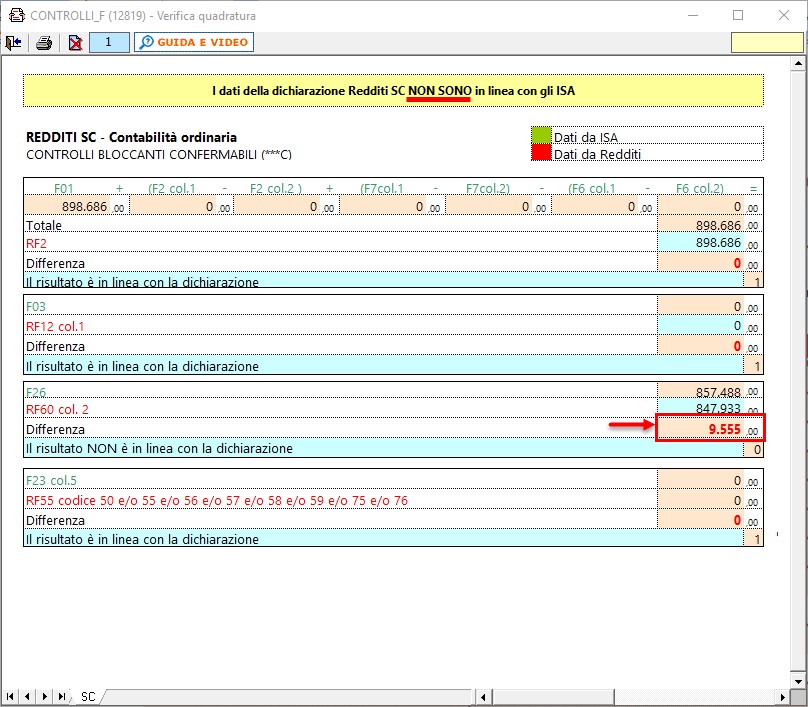808x707 pixels.
Task: Go to next sheet tab arrow
Action: [44, 697]
